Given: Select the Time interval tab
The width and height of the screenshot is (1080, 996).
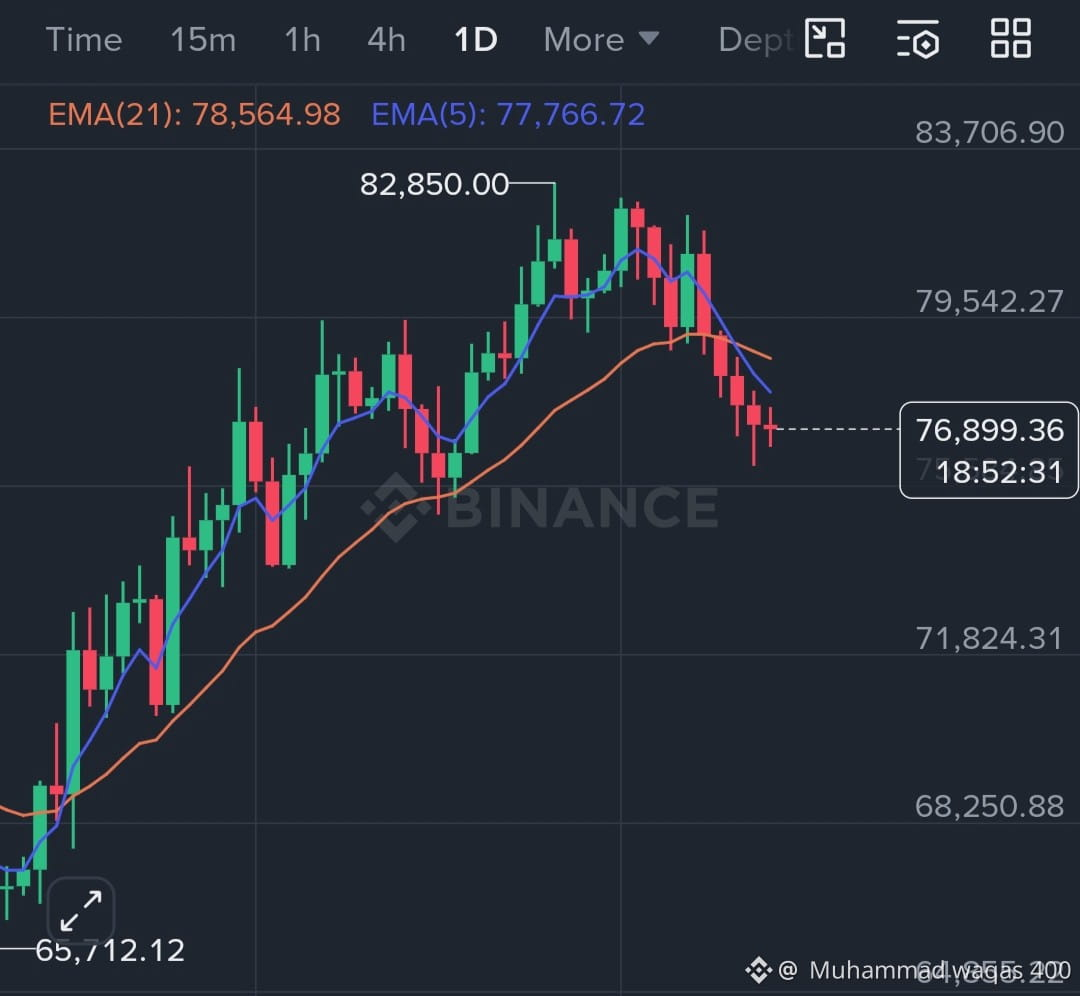Looking at the screenshot, I should point(83,40).
